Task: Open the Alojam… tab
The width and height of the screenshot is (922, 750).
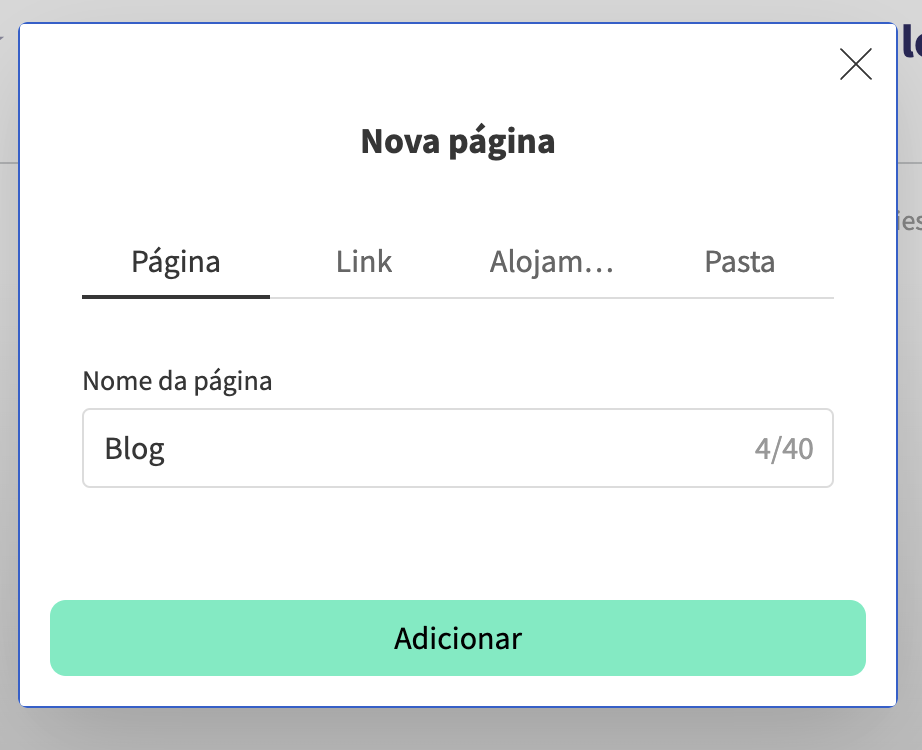Action: pos(551,261)
